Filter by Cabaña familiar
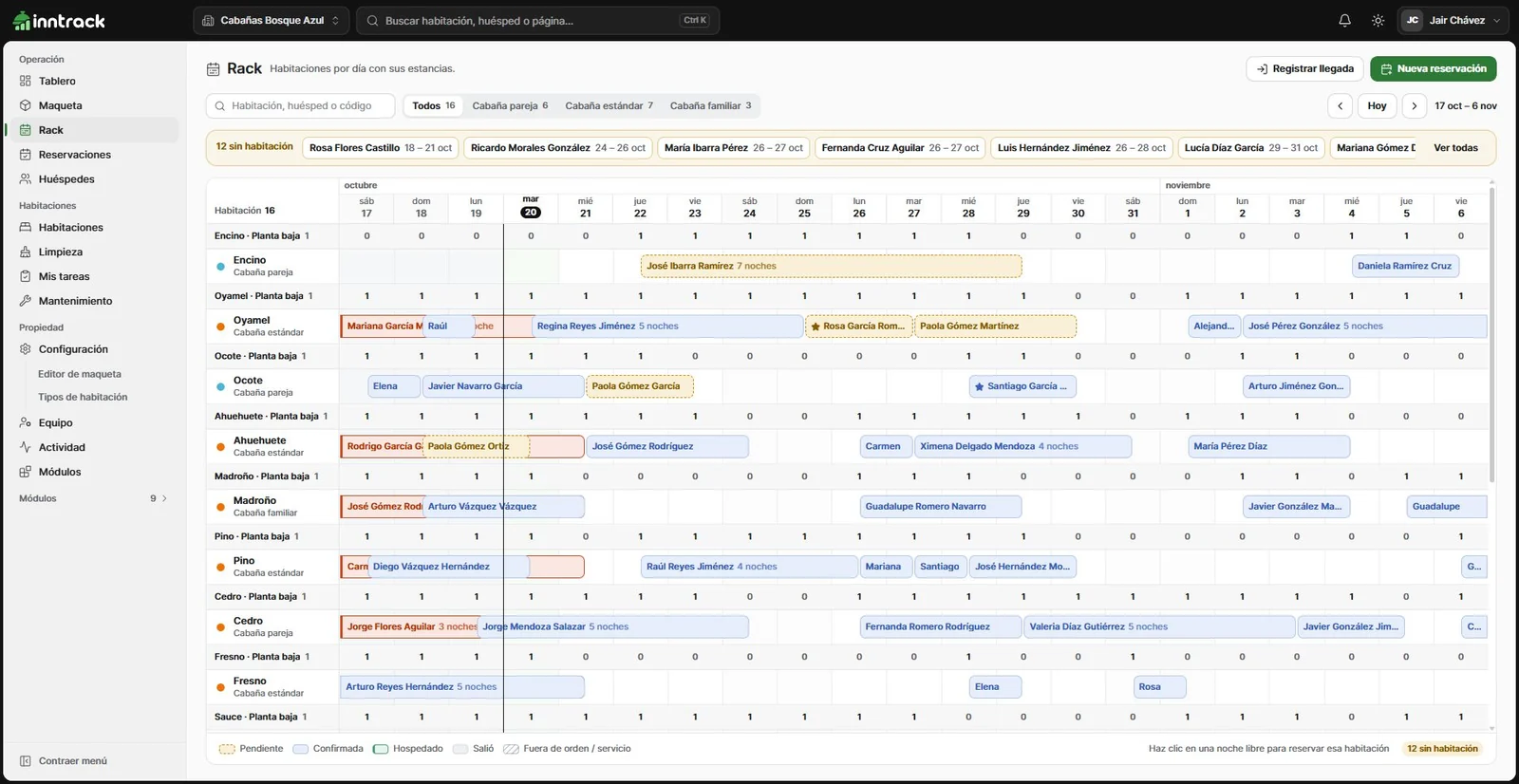Image resolution: width=1519 pixels, height=784 pixels. 710,106
